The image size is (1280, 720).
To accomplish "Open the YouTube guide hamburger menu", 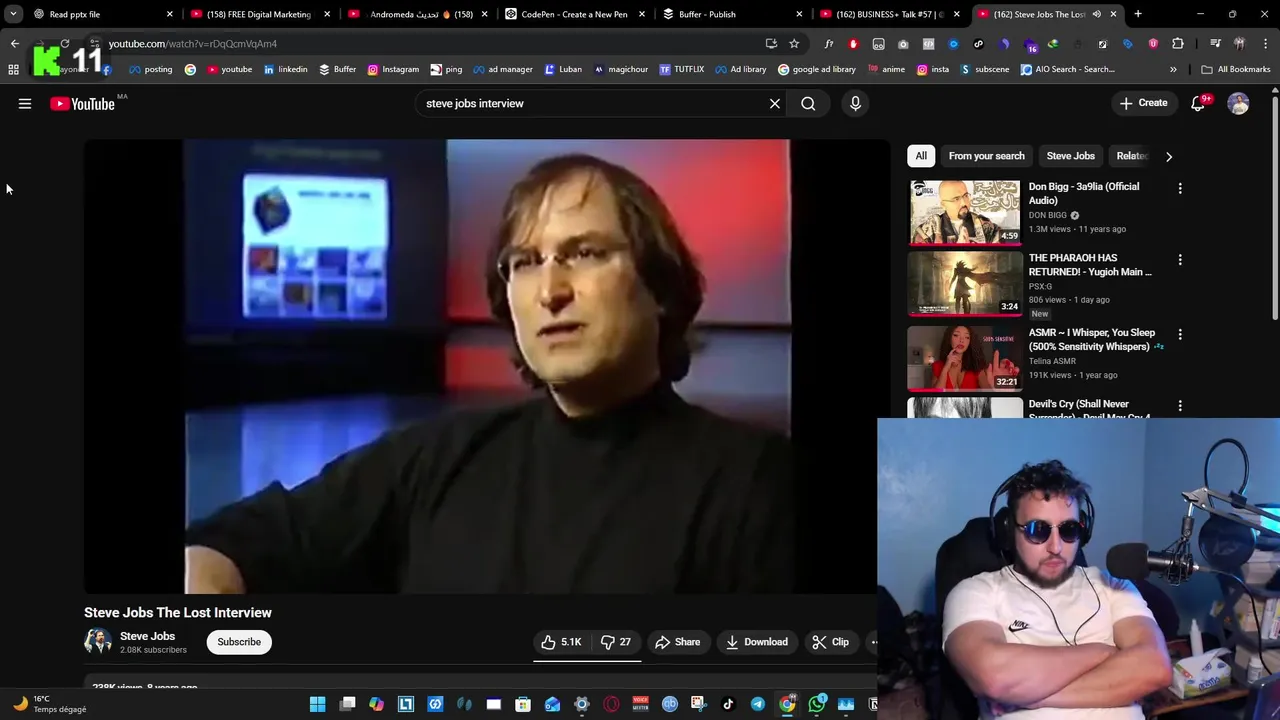I will pos(25,103).
